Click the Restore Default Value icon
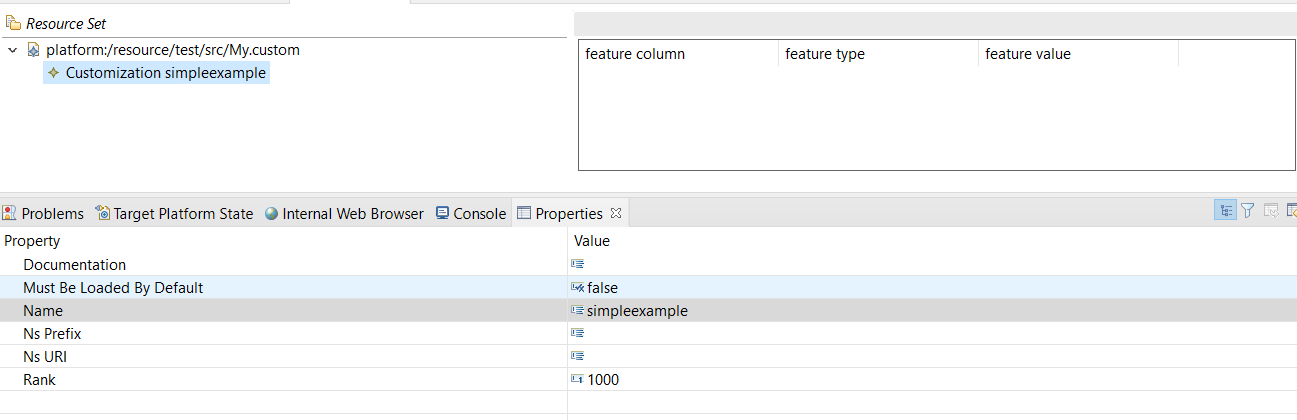The height and width of the screenshot is (420, 1297). 1271,210
